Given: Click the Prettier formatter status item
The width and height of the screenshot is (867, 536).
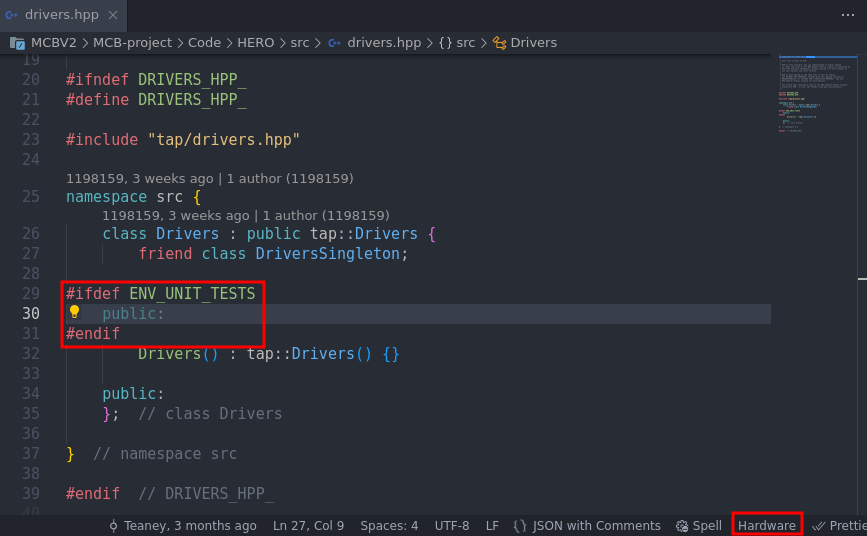Looking at the screenshot, I should pos(840,526).
